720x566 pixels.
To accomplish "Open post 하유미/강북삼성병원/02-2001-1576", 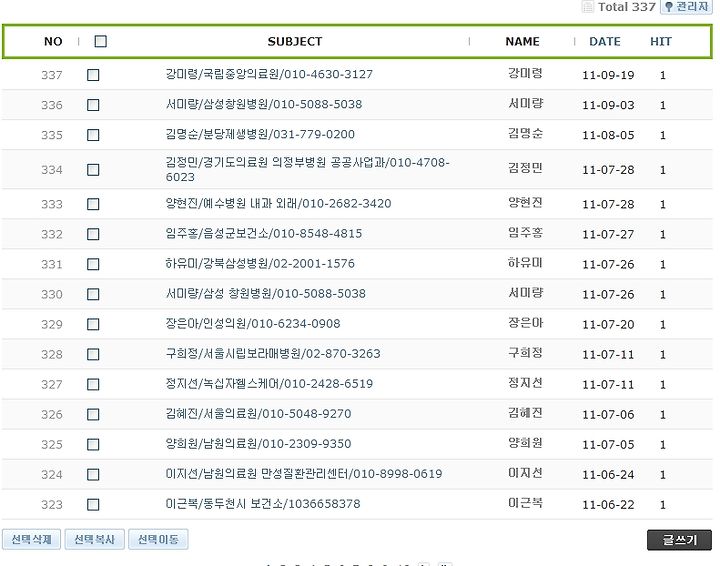I will [x=260, y=263].
